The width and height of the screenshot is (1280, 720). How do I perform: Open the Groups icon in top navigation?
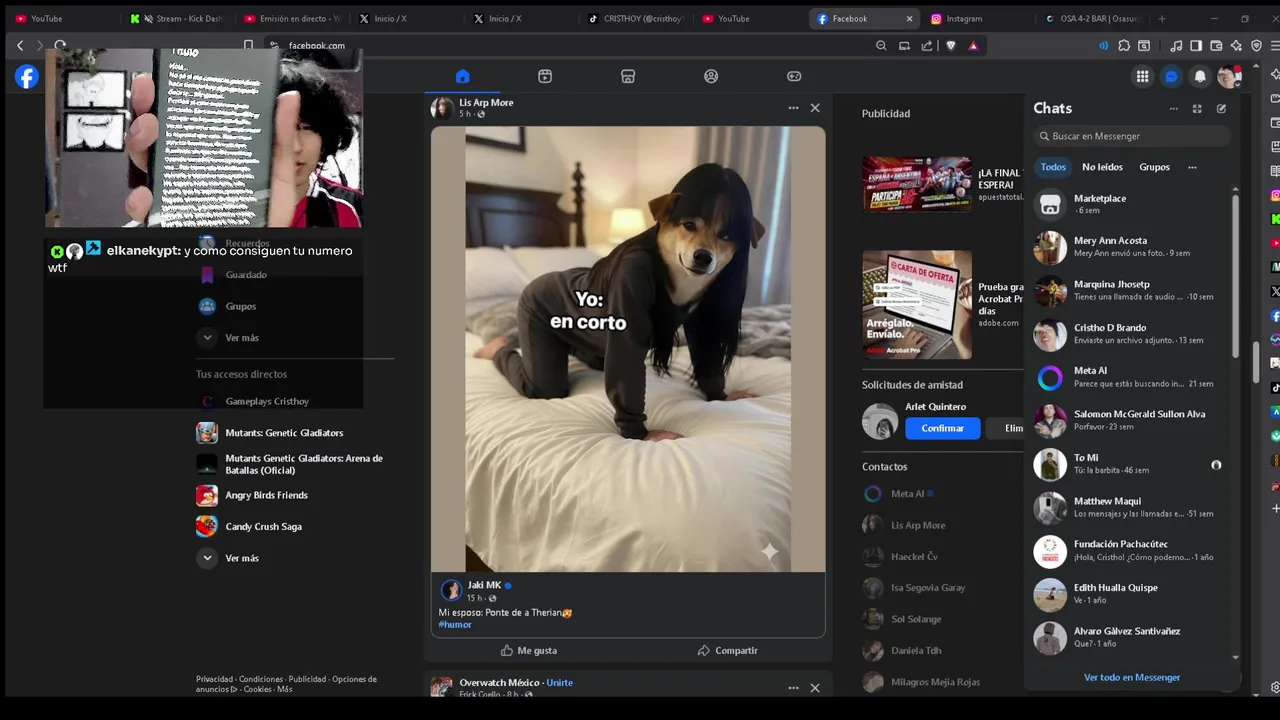711,76
